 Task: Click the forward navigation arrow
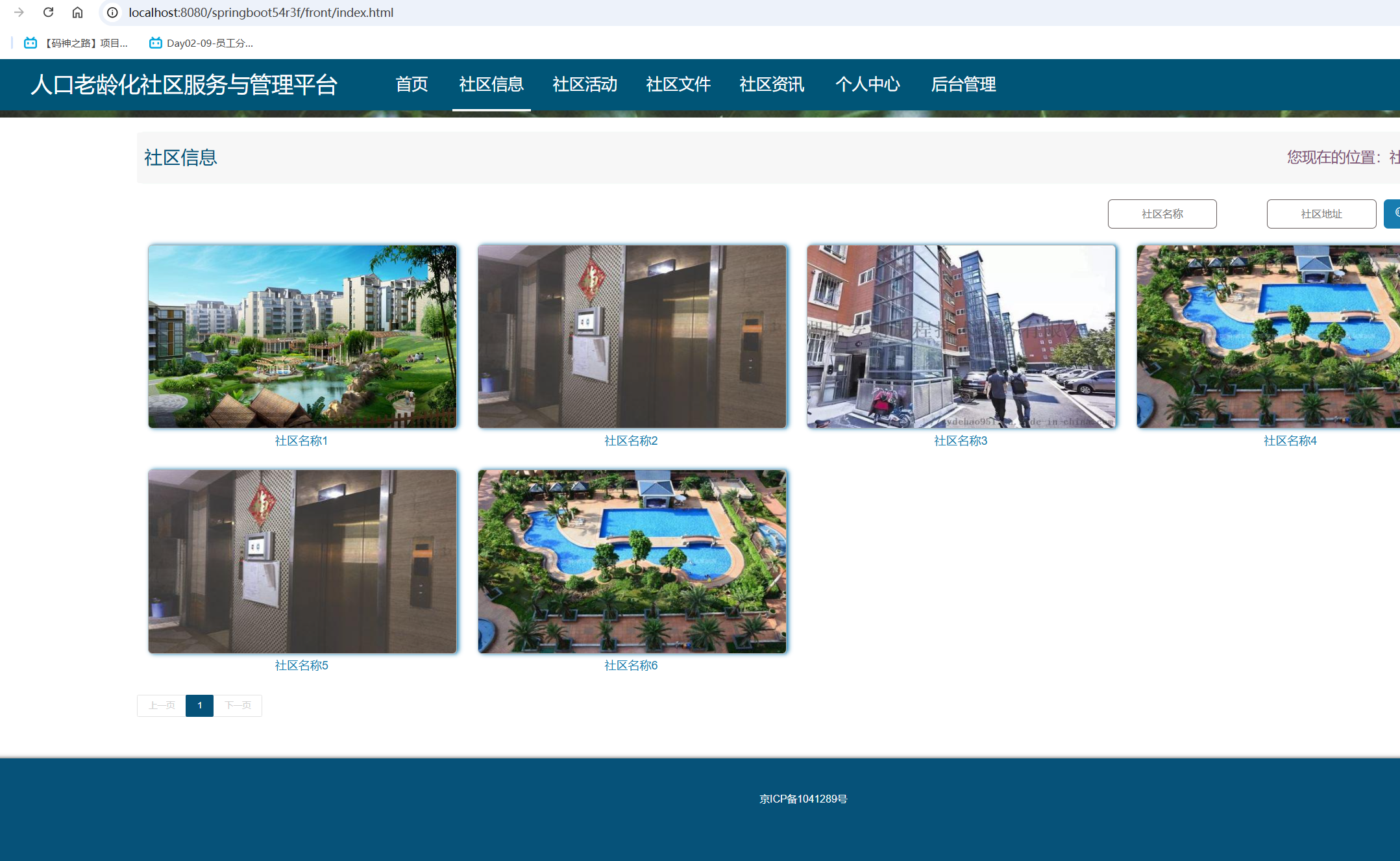point(19,12)
